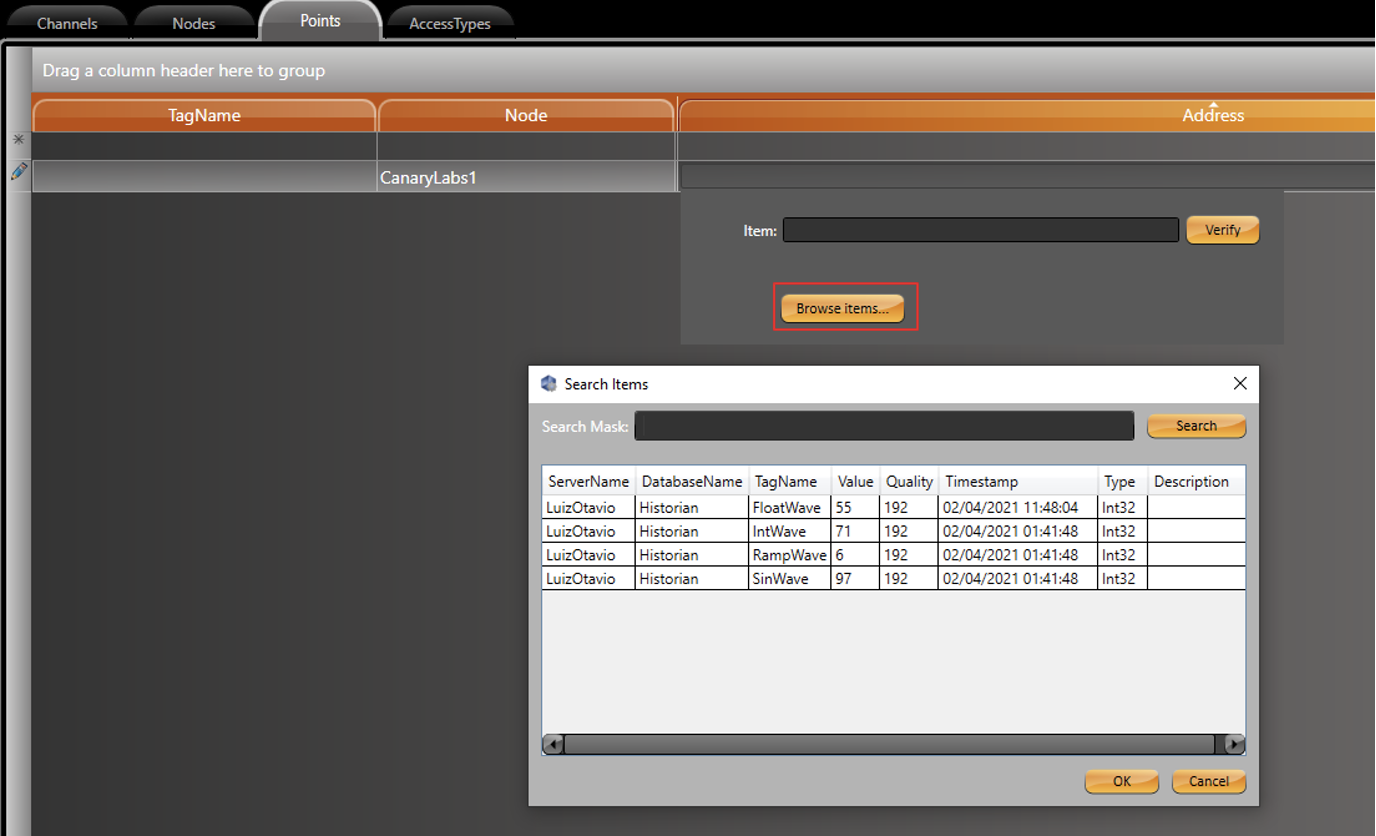
Task: Click the Search Items dialog app icon
Action: (548, 384)
